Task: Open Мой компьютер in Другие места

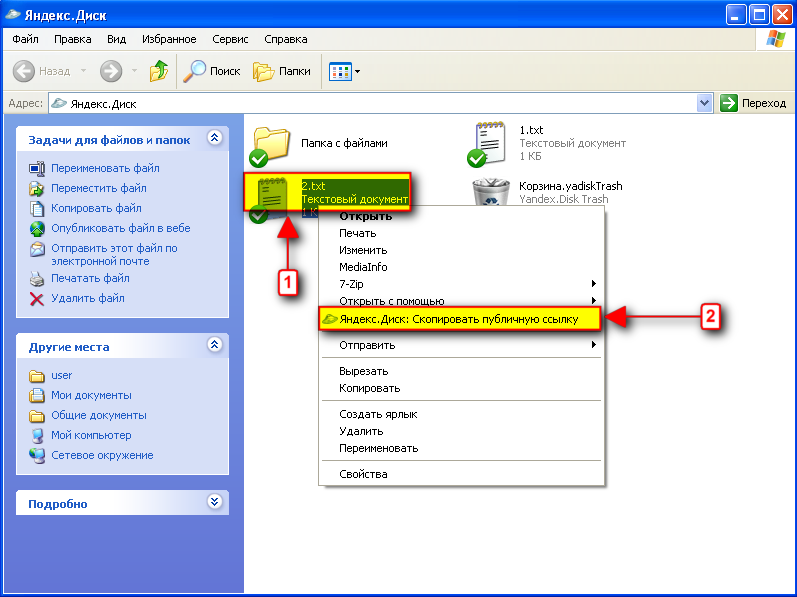Action: [x=91, y=435]
